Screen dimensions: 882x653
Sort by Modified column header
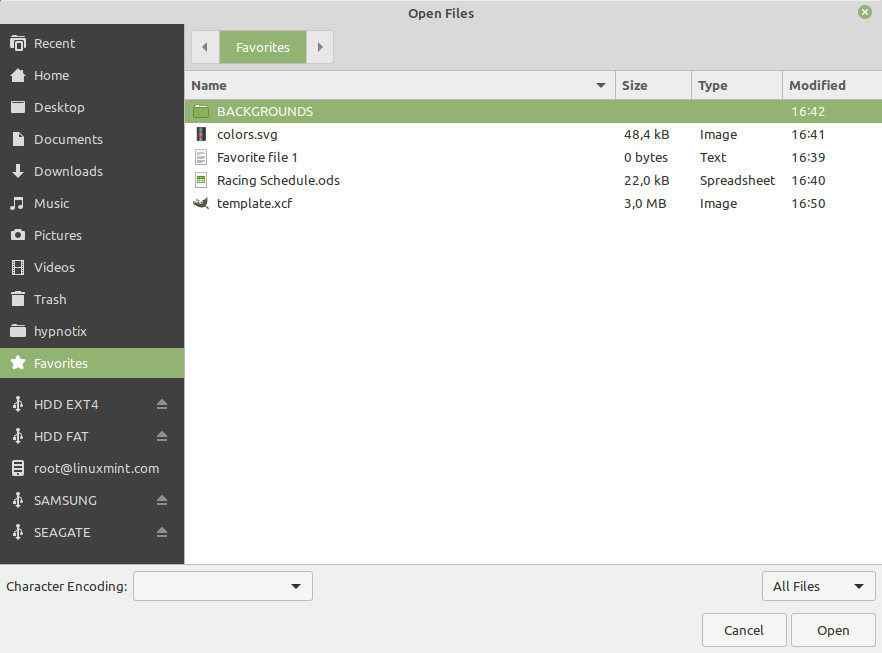pos(832,85)
